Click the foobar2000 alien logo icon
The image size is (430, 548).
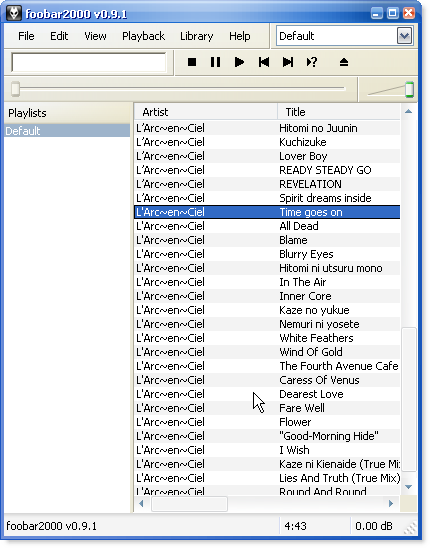pos(14,13)
